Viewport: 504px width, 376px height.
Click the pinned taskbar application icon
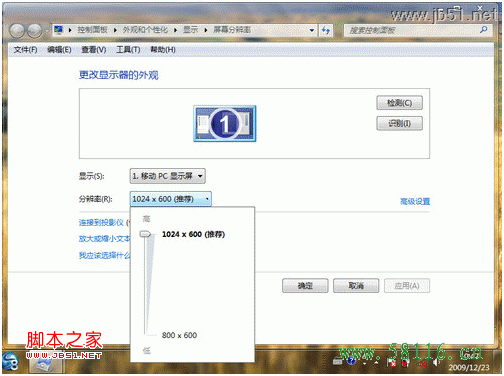point(45,364)
